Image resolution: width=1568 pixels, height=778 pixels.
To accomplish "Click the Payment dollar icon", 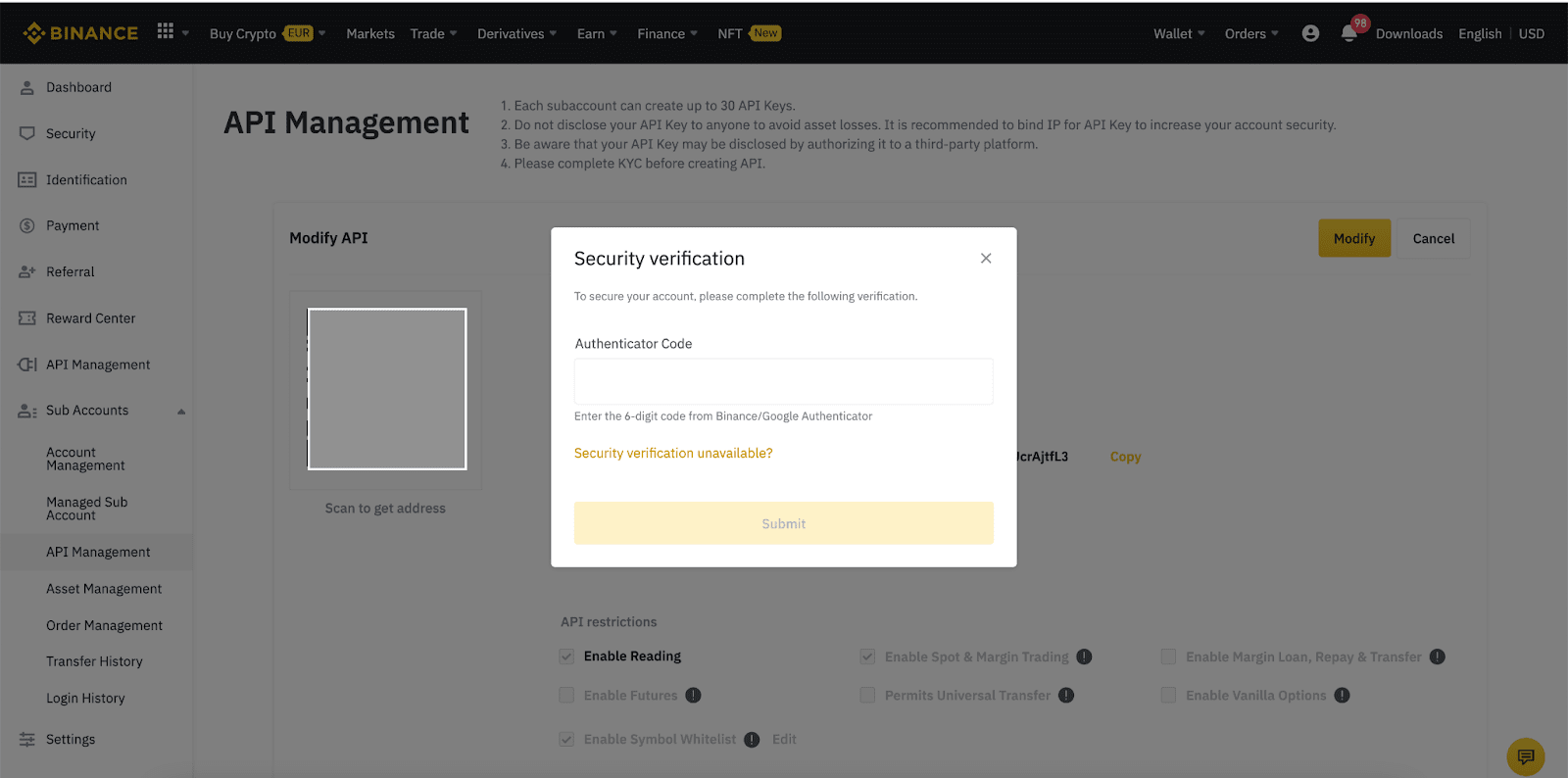I will (x=27, y=226).
